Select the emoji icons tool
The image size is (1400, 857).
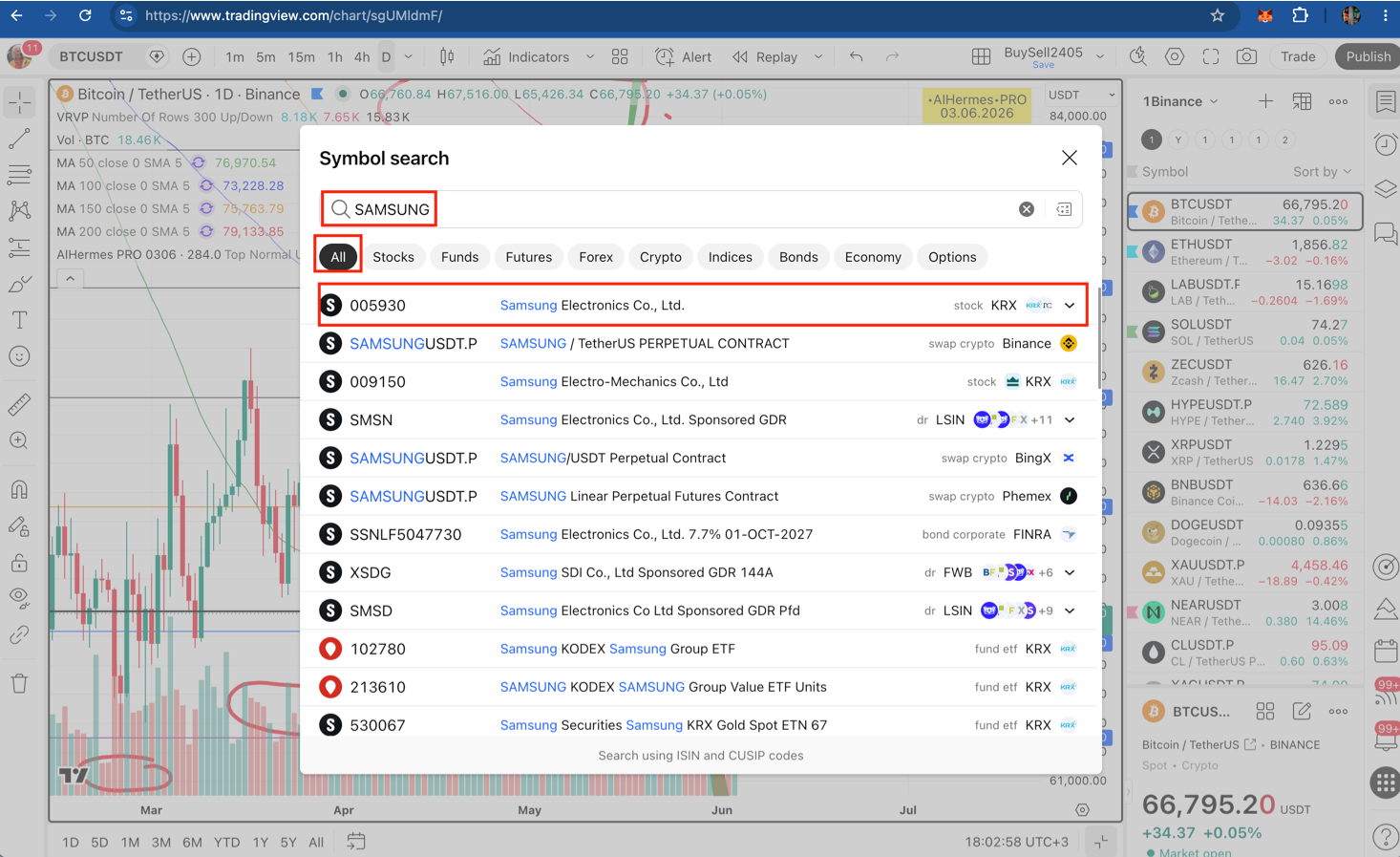click(19, 356)
